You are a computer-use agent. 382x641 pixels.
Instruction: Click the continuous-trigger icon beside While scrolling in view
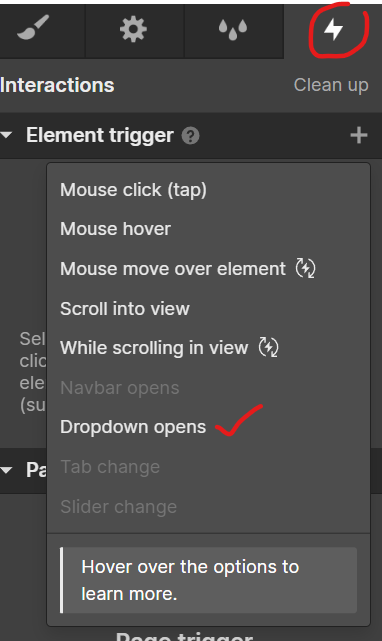point(268,347)
